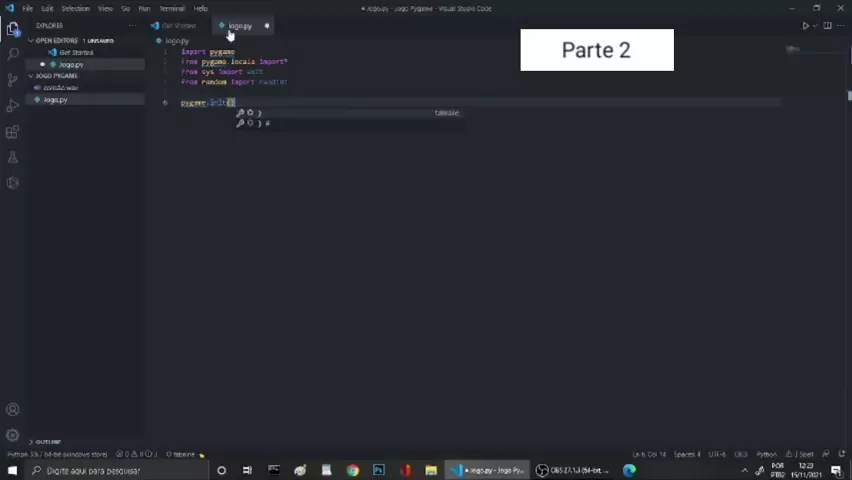Image resolution: width=852 pixels, height=480 pixels.
Task: Select the Python language mode
Action: [x=766, y=454]
